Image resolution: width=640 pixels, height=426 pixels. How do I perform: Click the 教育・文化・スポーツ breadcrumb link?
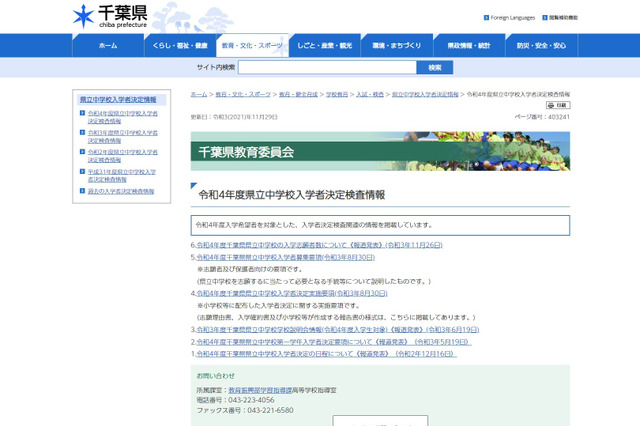[x=243, y=94]
